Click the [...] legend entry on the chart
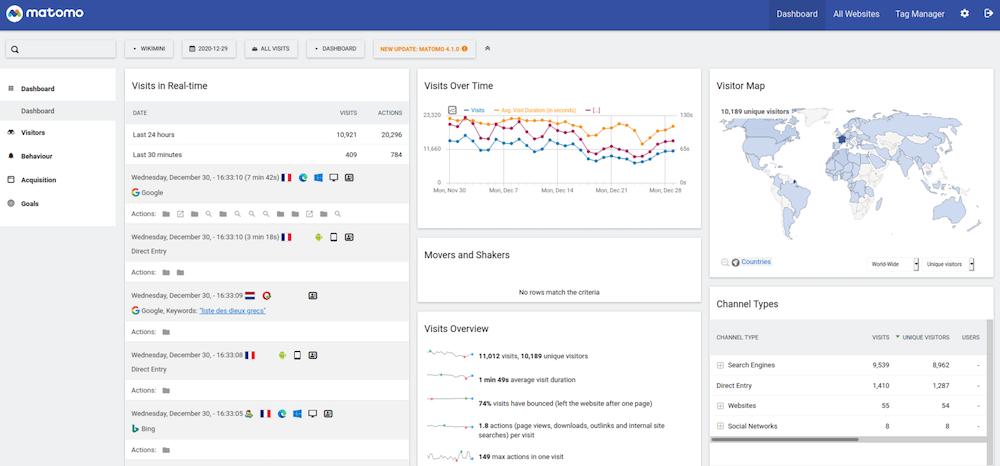The width and height of the screenshot is (1000, 466). tap(592, 110)
